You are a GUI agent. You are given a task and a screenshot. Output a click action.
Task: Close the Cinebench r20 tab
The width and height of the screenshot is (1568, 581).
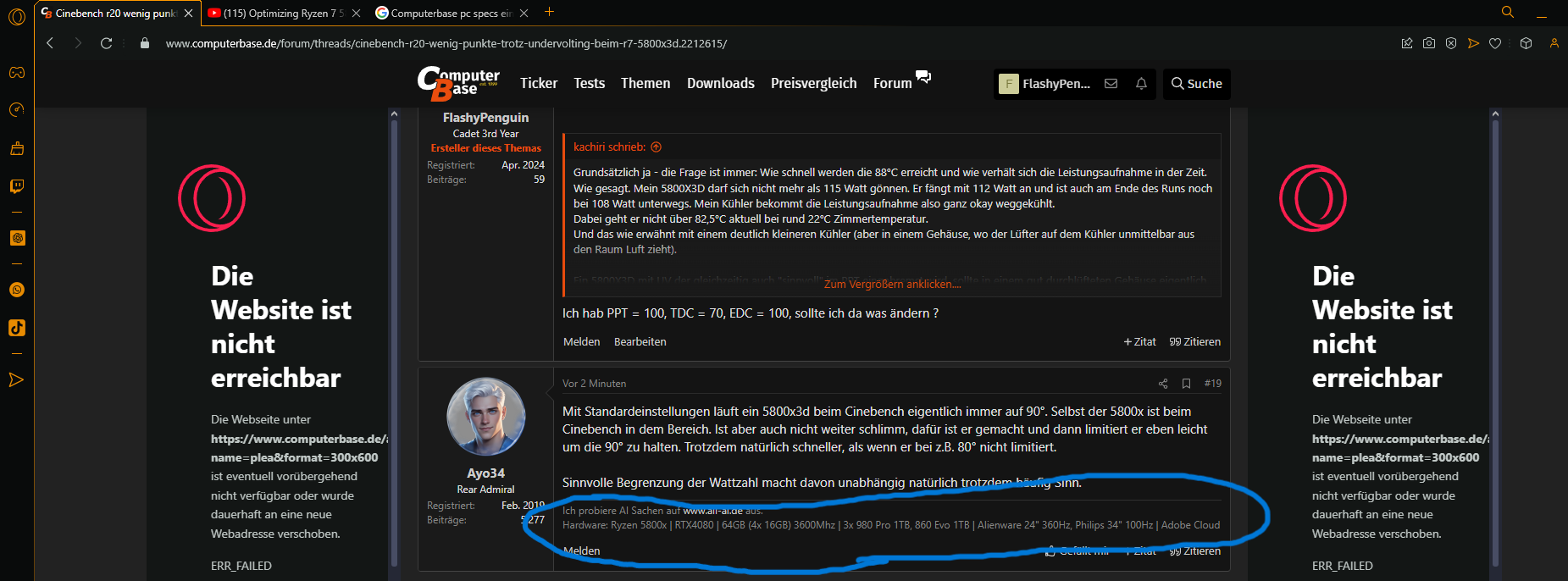pos(188,13)
